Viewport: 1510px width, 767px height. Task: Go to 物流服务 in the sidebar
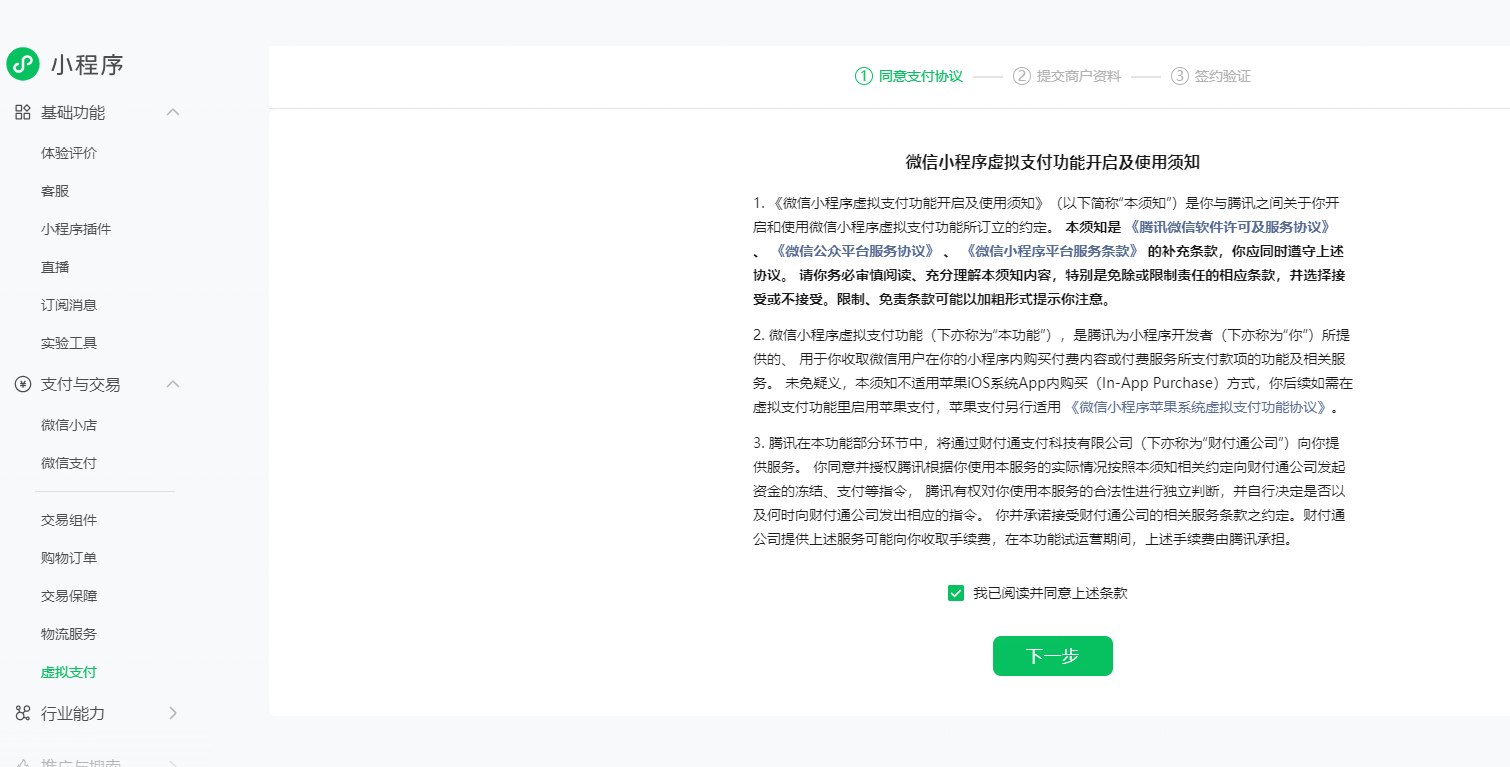click(69, 634)
